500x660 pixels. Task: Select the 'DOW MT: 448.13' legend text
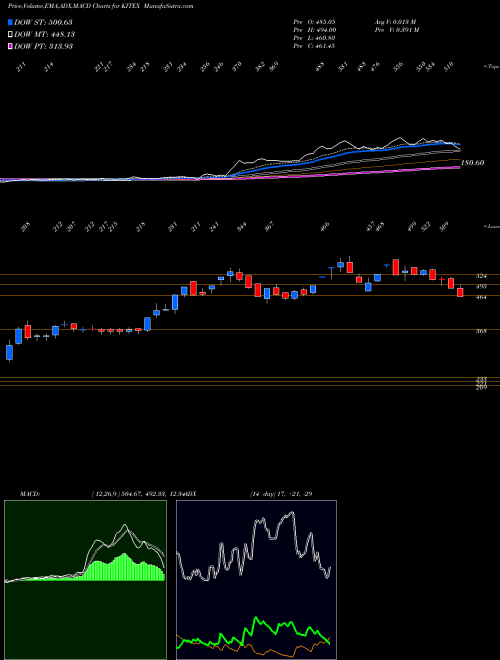pos(44,34)
